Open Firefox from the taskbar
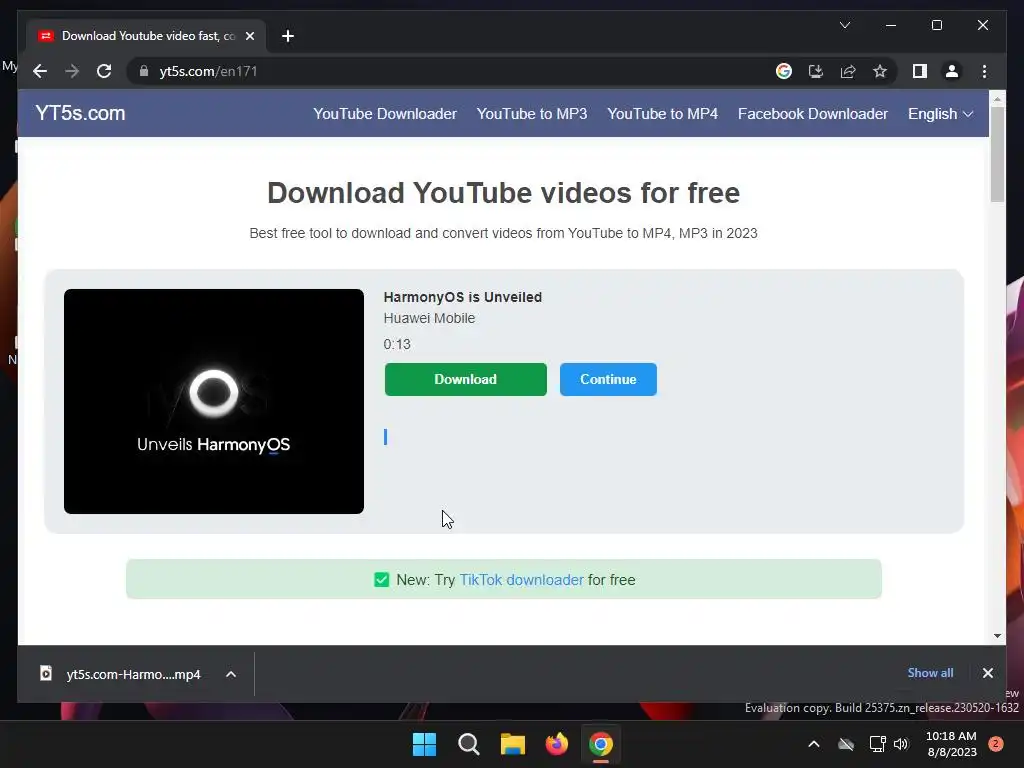Viewport: 1024px width, 768px height. point(556,744)
